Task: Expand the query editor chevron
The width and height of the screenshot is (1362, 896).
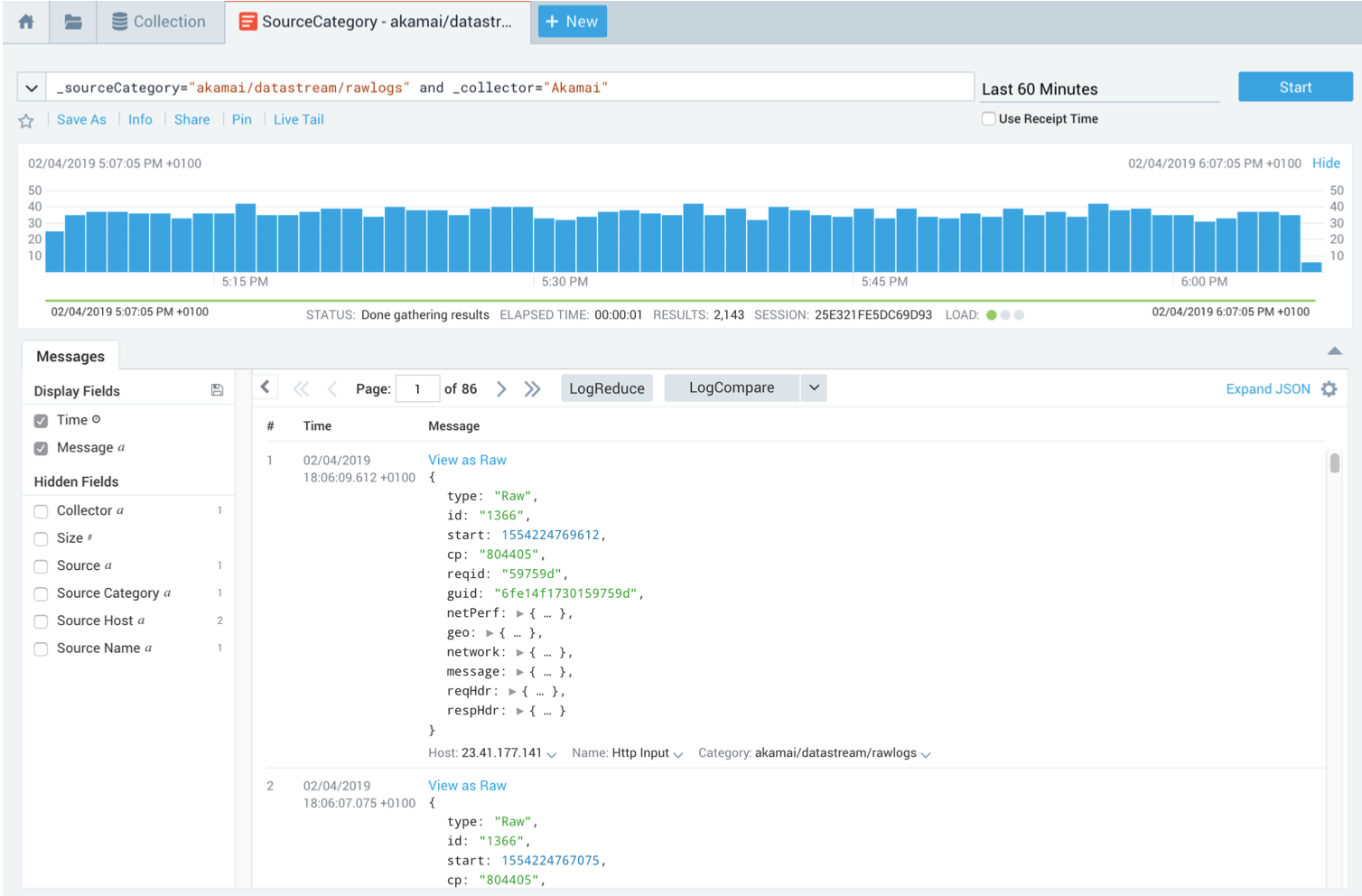Action: pyautogui.click(x=32, y=88)
